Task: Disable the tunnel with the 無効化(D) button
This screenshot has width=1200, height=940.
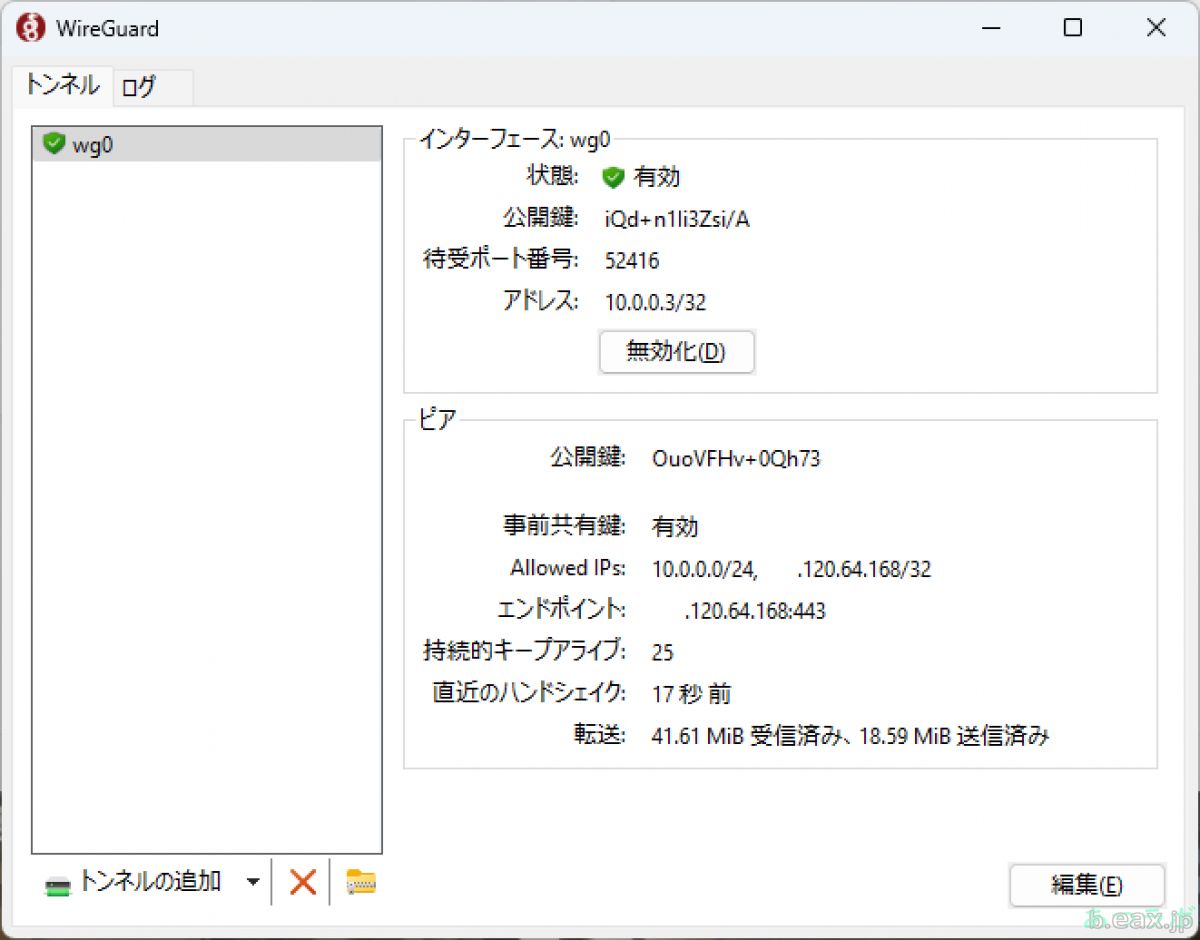Action: pyautogui.click(x=676, y=352)
